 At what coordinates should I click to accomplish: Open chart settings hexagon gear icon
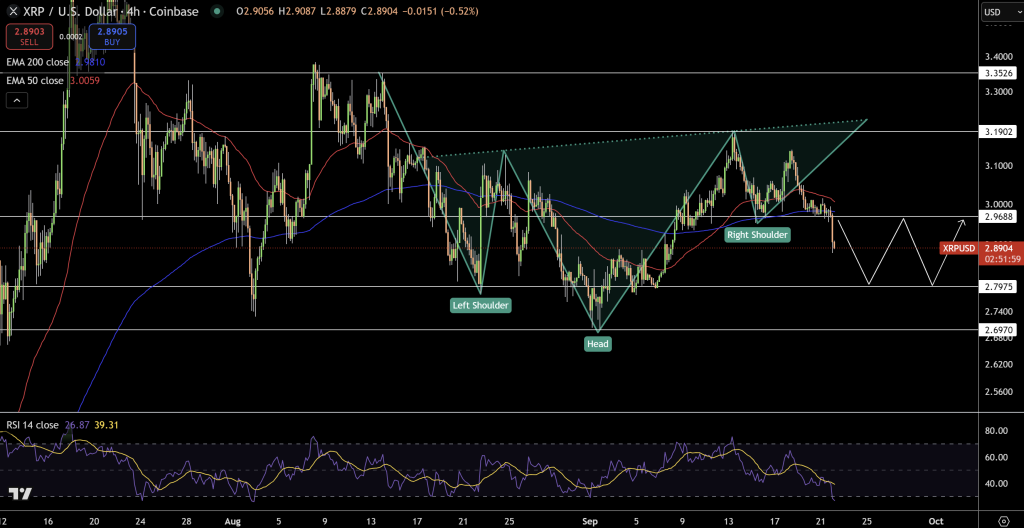1002,521
